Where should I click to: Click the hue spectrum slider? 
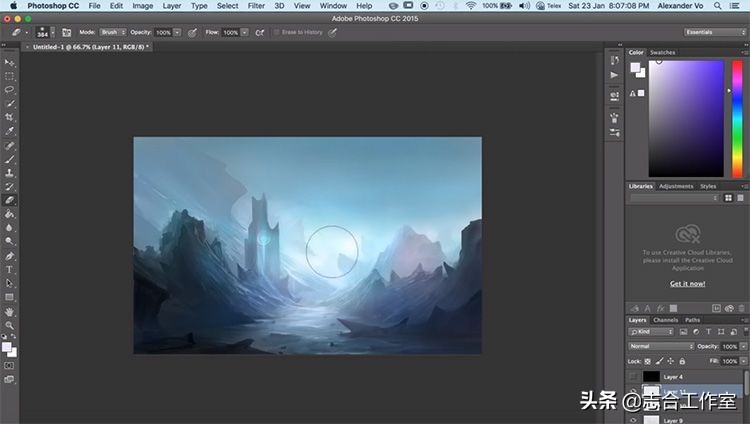[x=737, y=118]
